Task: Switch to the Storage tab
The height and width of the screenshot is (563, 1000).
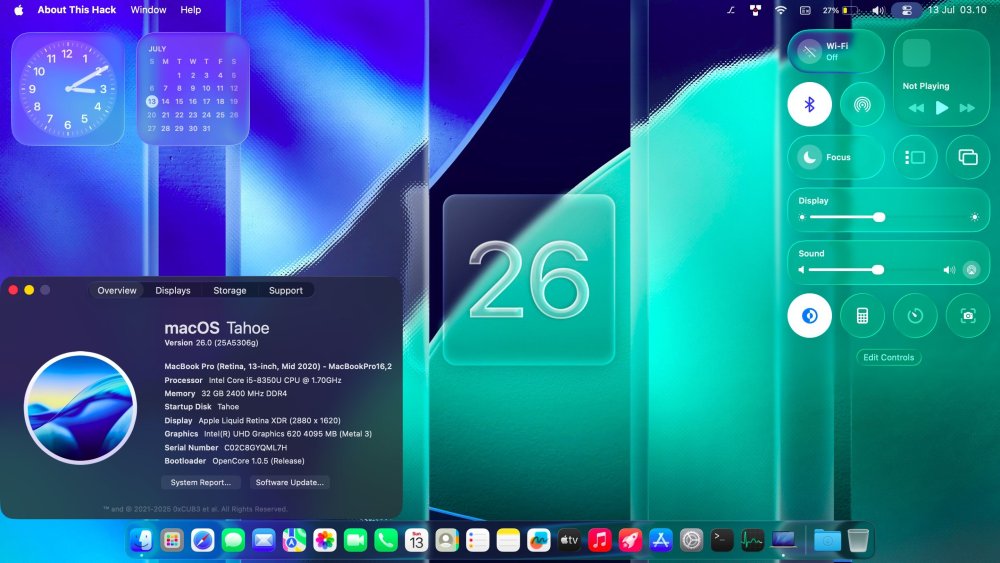Action: click(x=230, y=290)
